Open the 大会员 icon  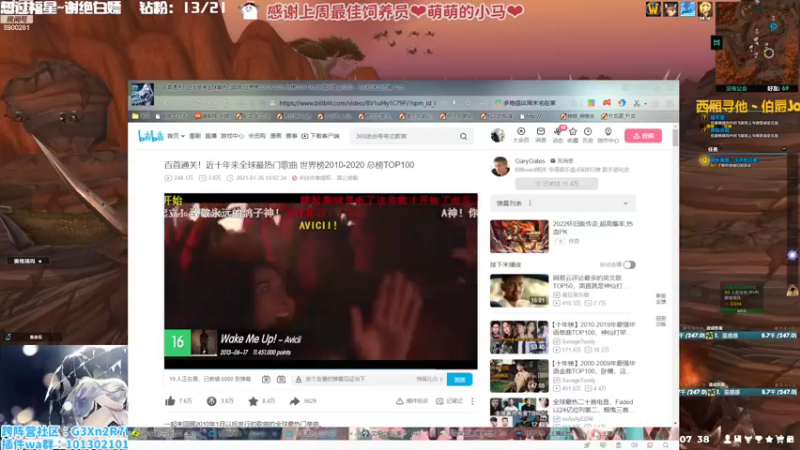pos(521,135)
